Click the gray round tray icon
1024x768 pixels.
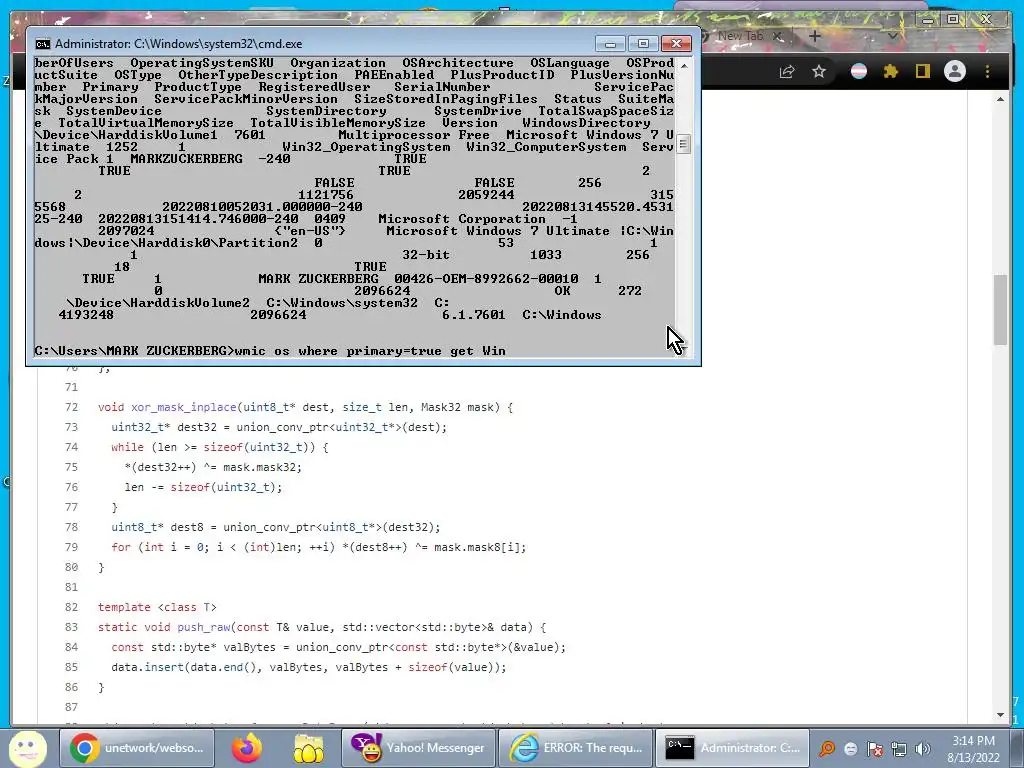click(x=850, y=749)
